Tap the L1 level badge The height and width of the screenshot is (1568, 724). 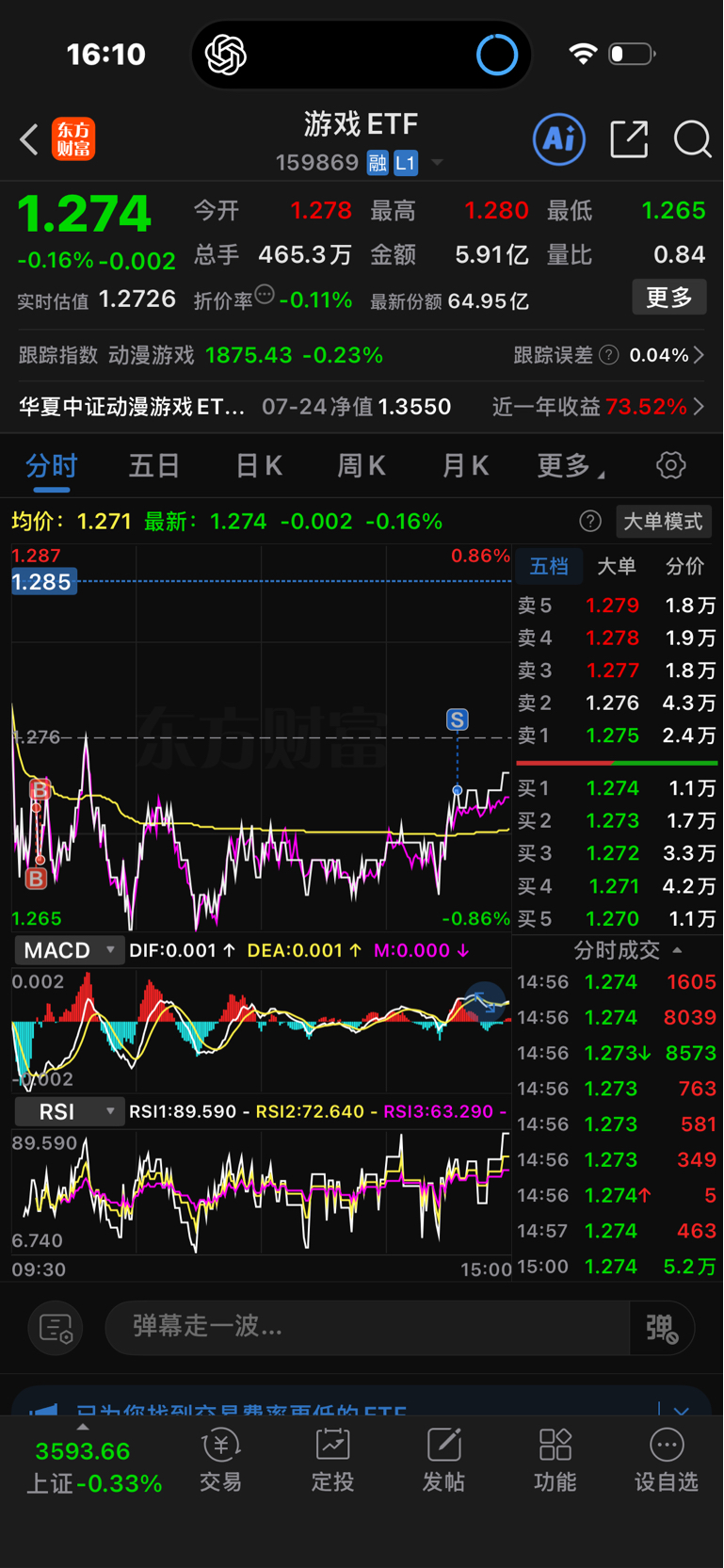405,163
